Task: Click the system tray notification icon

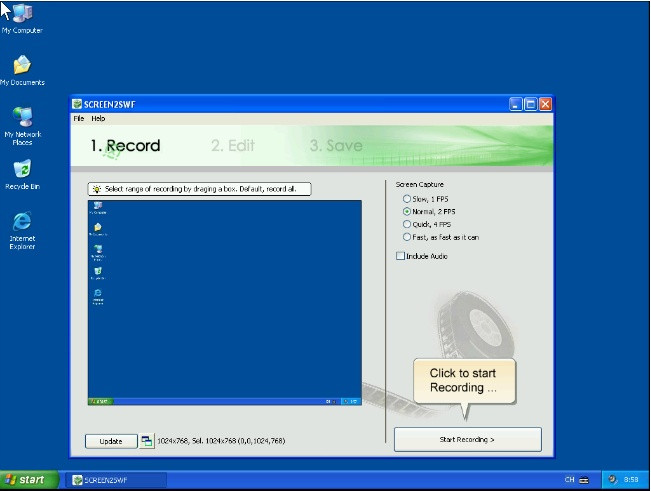Action: point(612,479)
